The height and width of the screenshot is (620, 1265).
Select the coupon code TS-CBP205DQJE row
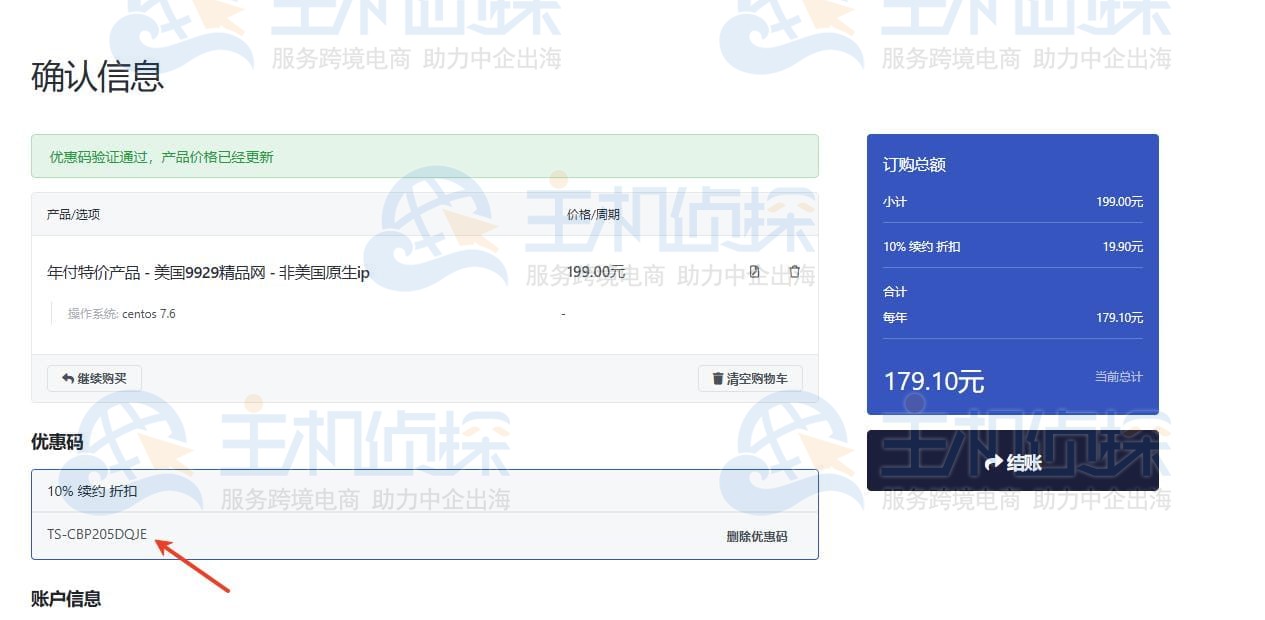(x=97, y=534)
